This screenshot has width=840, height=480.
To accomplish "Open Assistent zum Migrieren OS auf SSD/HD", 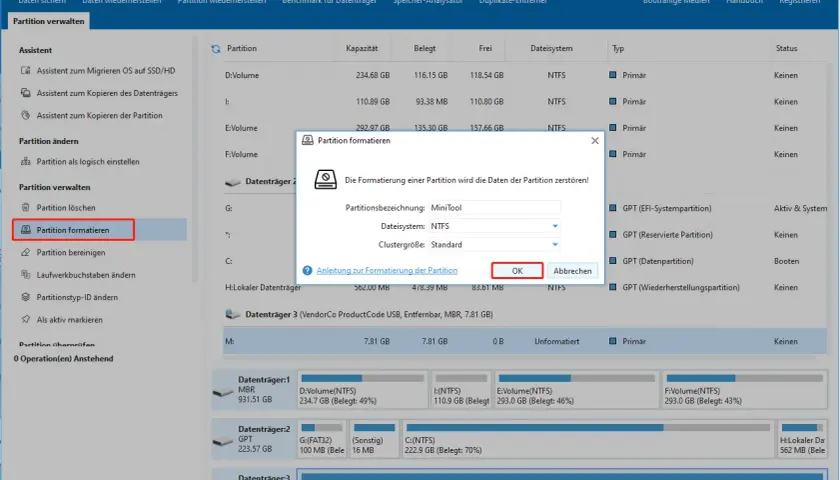I will point(106,70).
